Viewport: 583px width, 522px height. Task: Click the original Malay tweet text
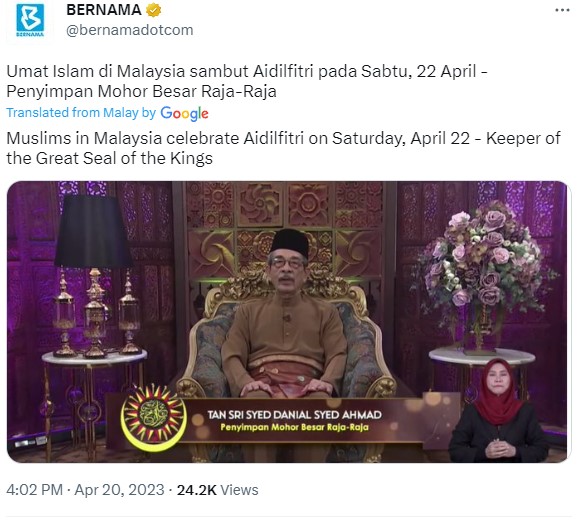pyautogui.click(x=247, y=81)
